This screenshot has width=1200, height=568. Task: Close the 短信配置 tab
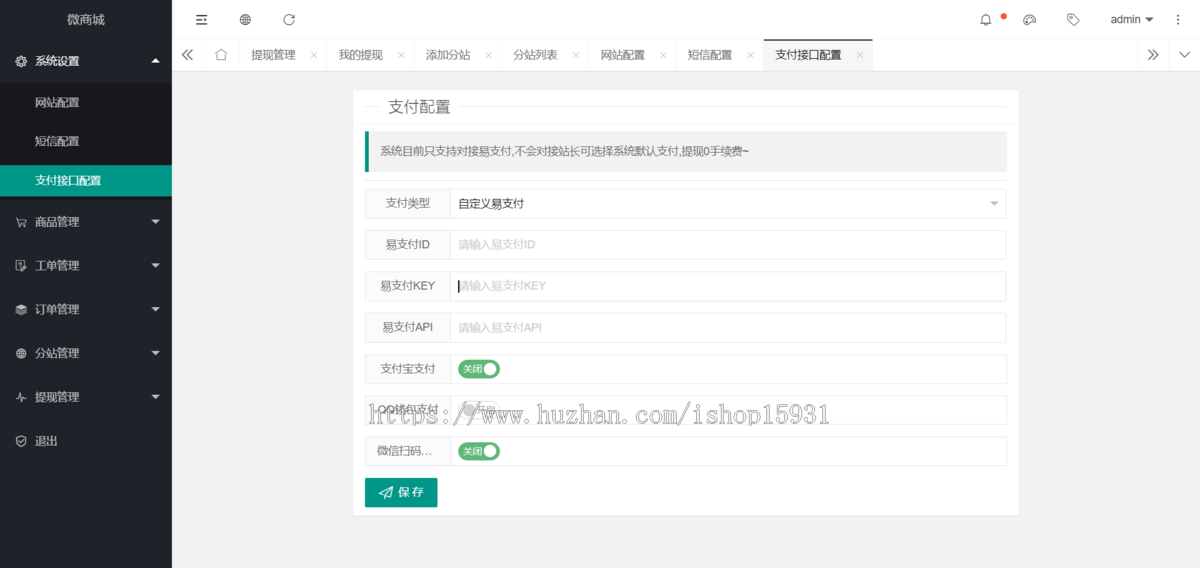coord(750,55)
